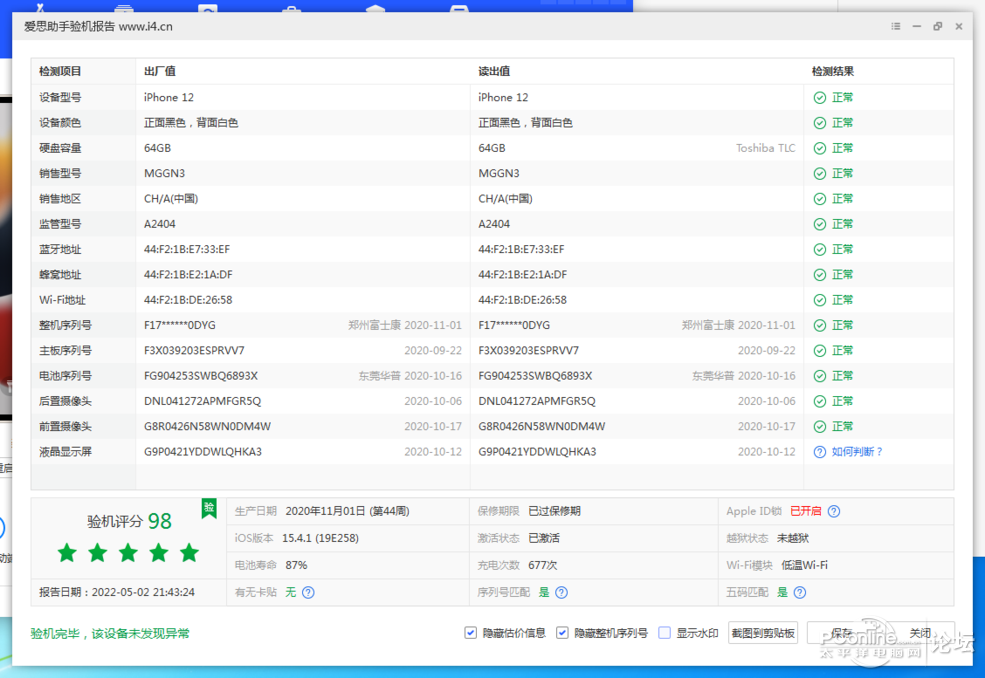Click the 正常 check icon for Wi-Fi地址
The height and width of the screenshot is (678, 985).
point(820,300)
